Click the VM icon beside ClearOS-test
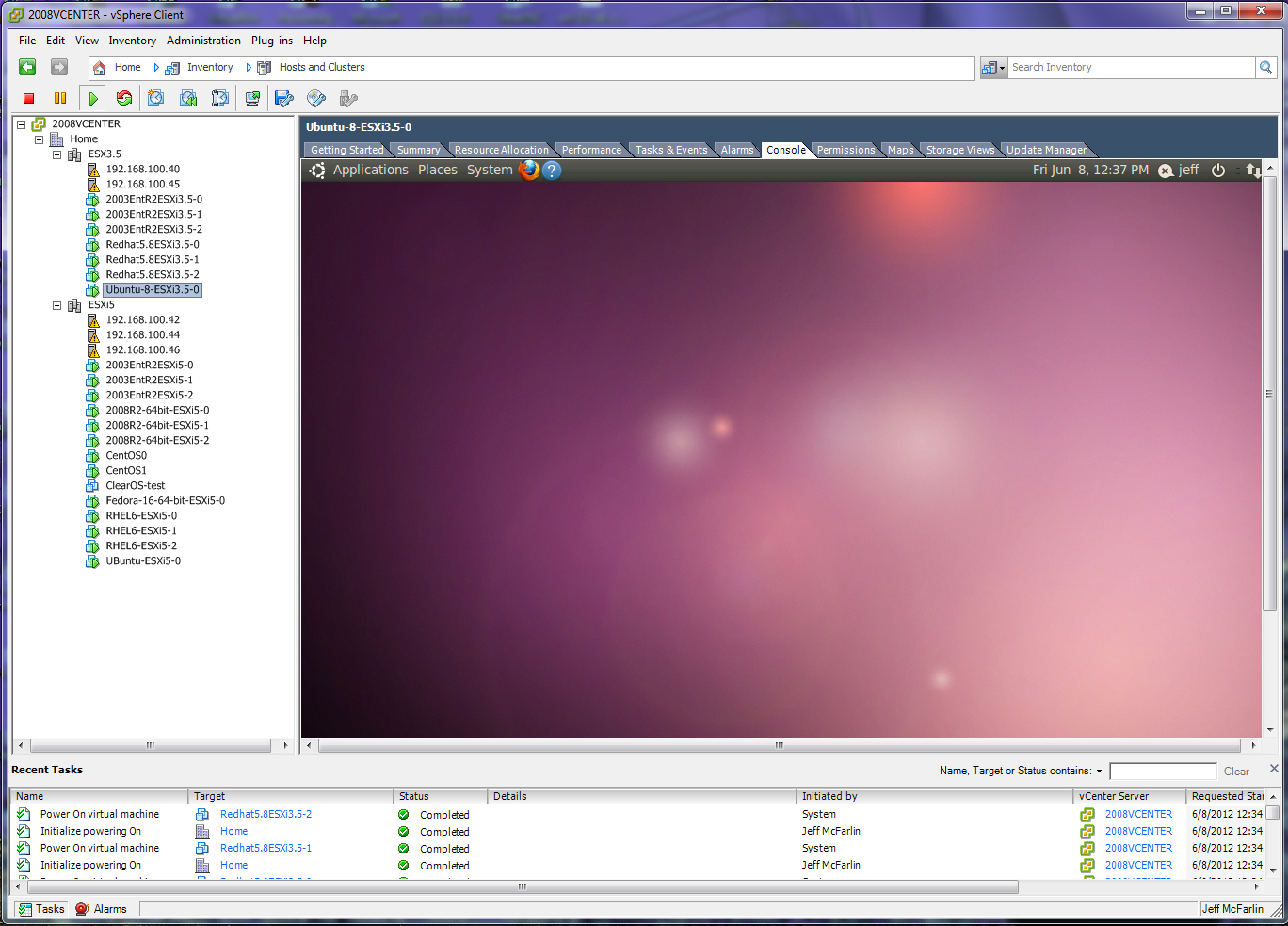This screenshot has height=926, width=1288. [x=92, y=486]
